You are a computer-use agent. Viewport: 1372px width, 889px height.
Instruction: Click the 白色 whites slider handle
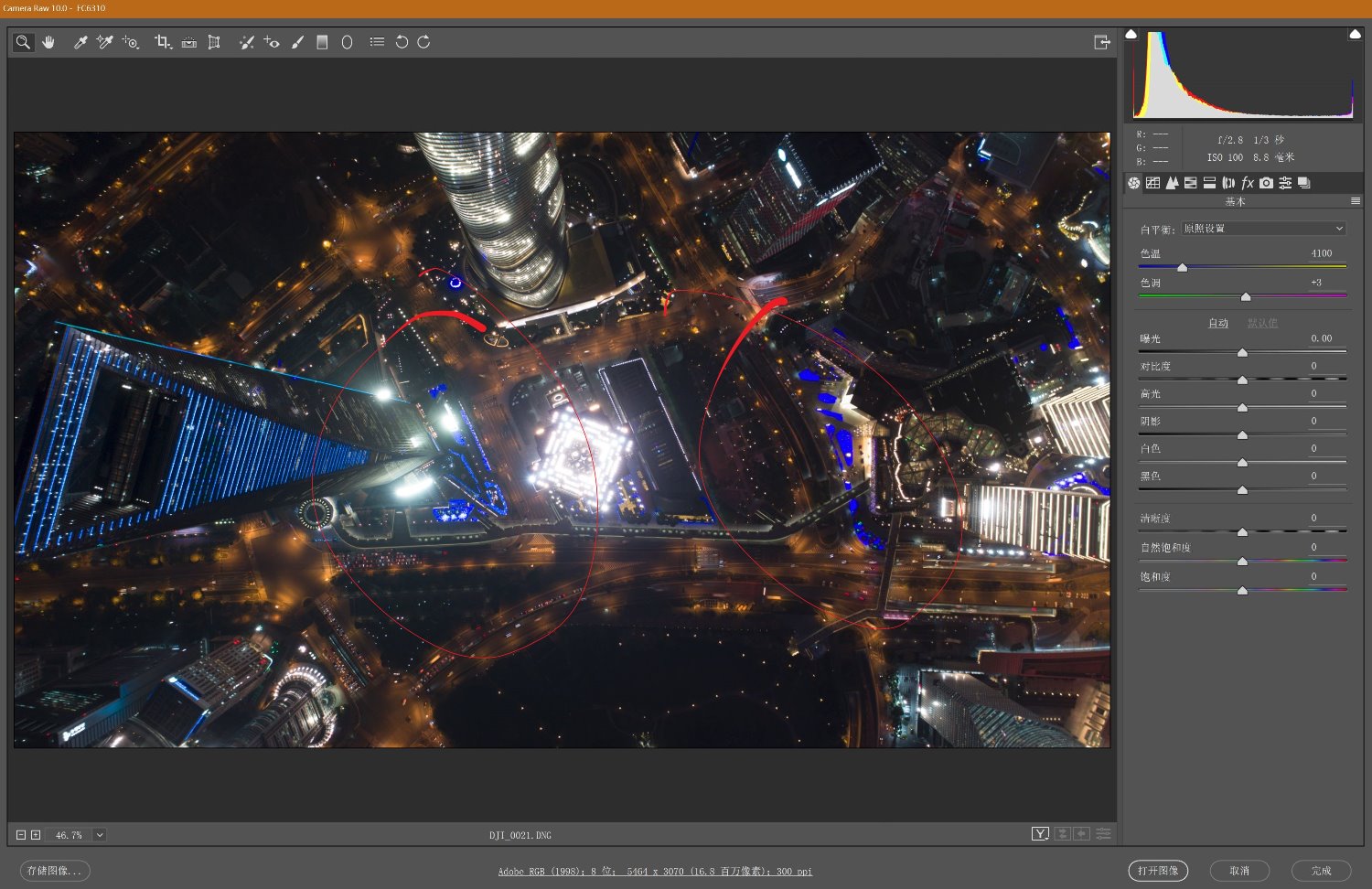click(x=1242, y=463)
